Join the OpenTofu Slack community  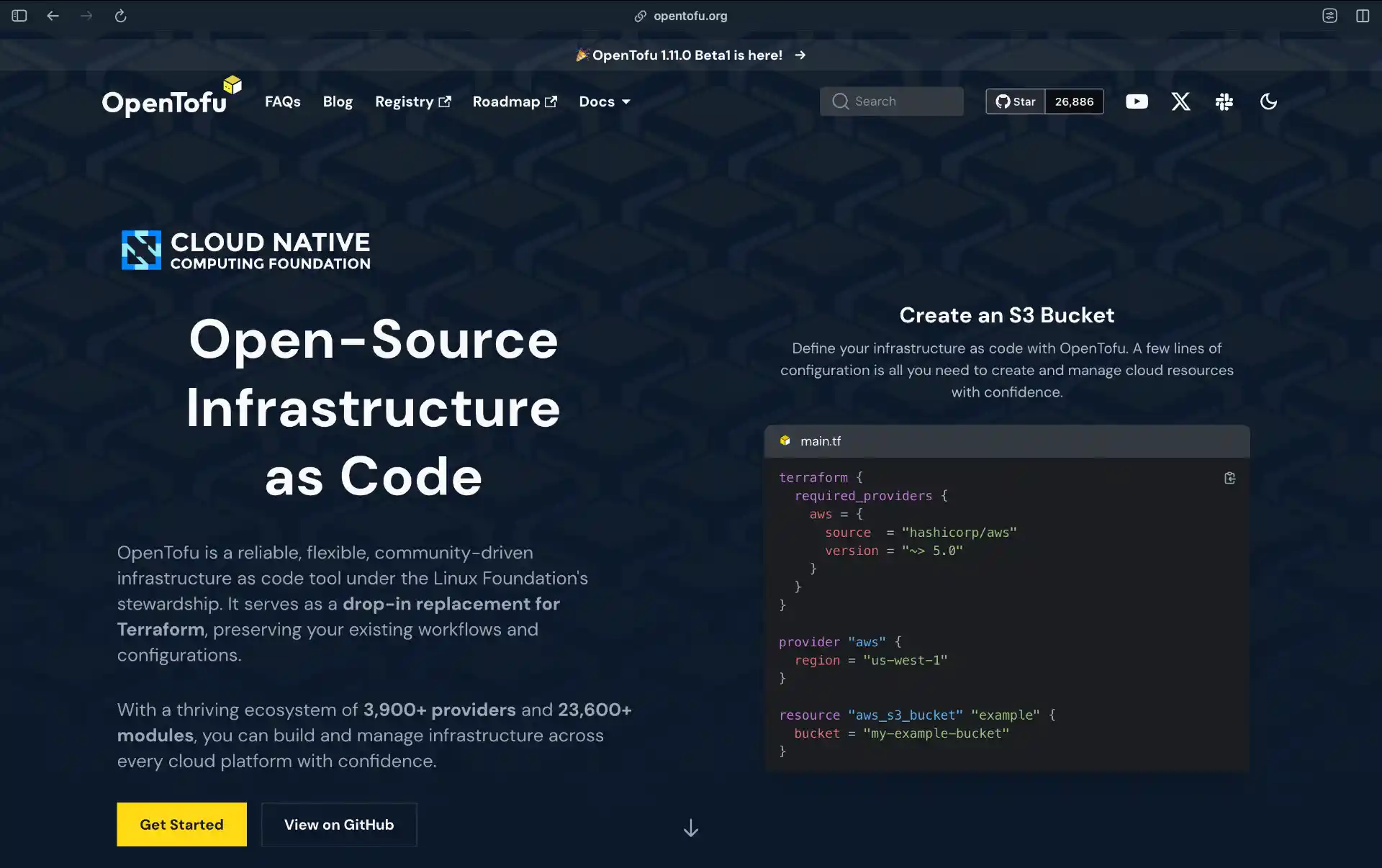1224,101
